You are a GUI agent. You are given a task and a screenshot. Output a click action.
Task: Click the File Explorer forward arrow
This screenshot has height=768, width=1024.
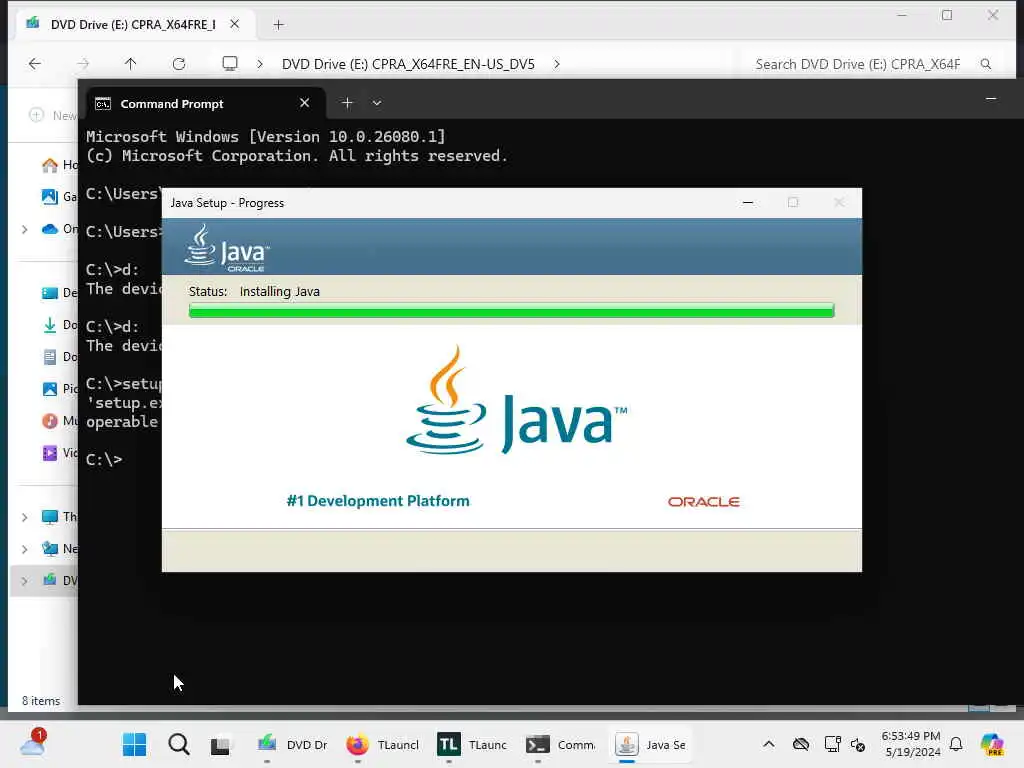(83, 64)
